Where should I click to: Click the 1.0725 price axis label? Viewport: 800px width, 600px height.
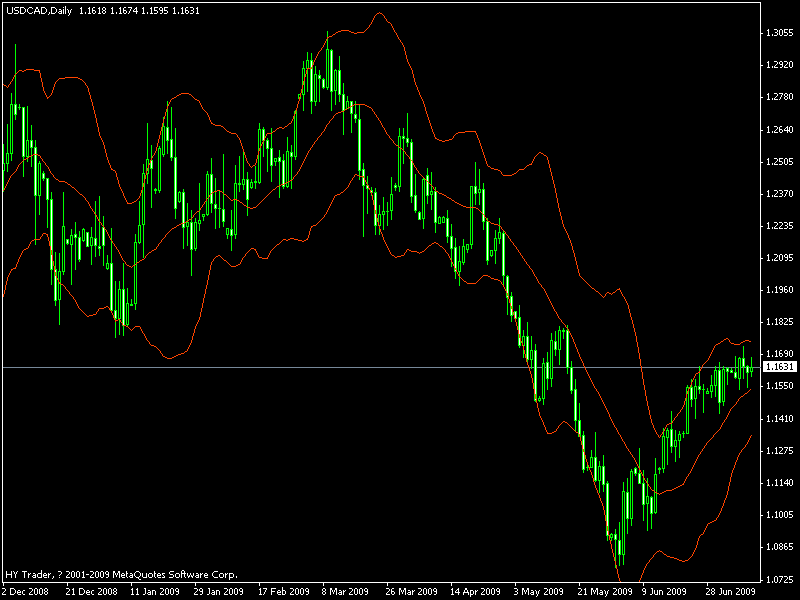(x=780, y=580)
